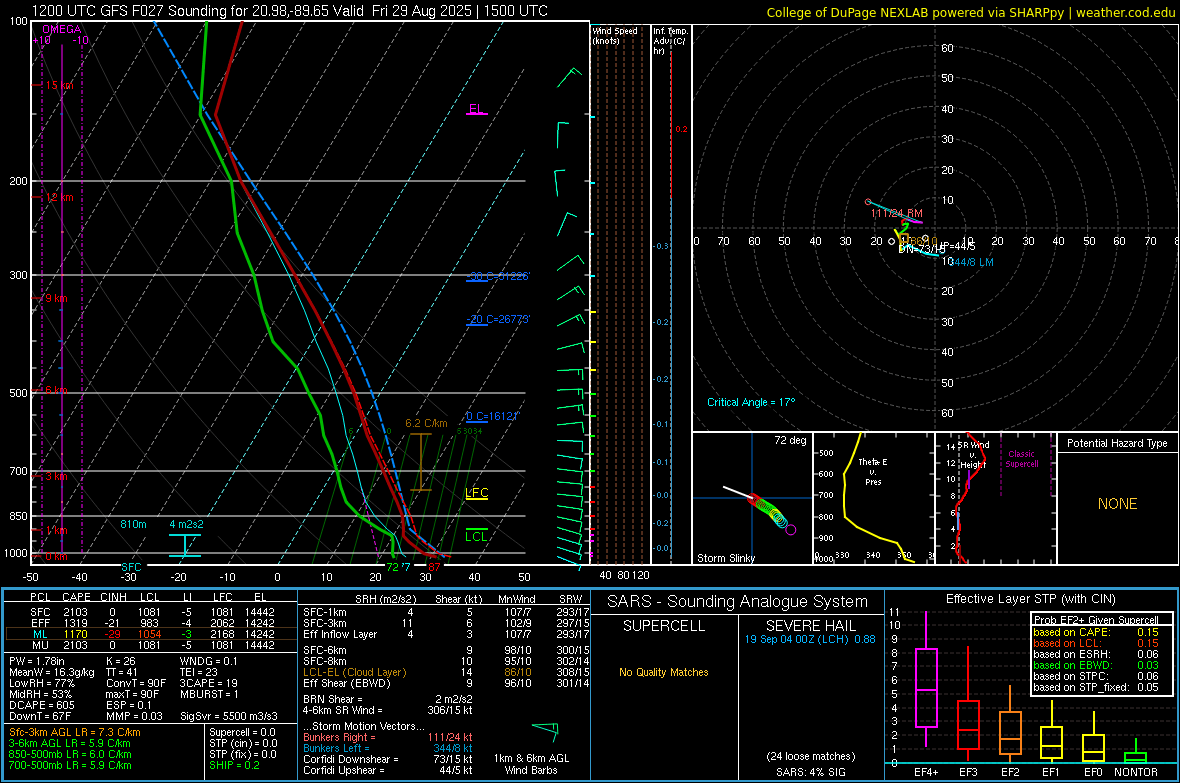Click the sounding title with valid time
The width and height of the screenshot is (1180, 783).
click(x=290, y=11)
